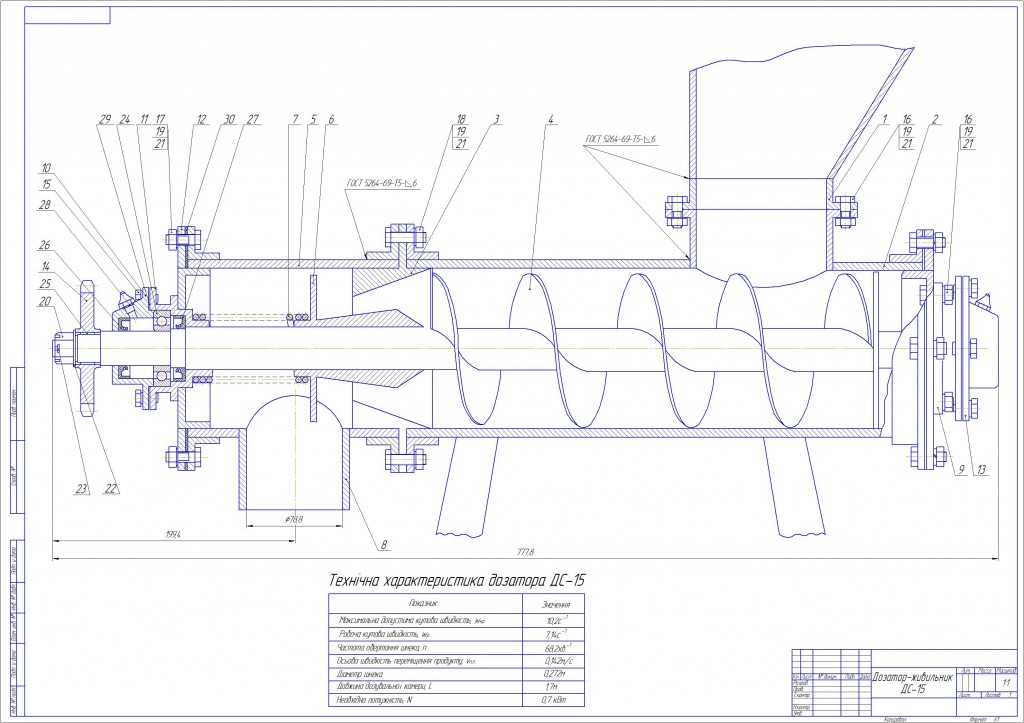The image size is (1024, 723).
Task: Click part callout number 23
Action: pyautogui.click(x=82, y=489)
